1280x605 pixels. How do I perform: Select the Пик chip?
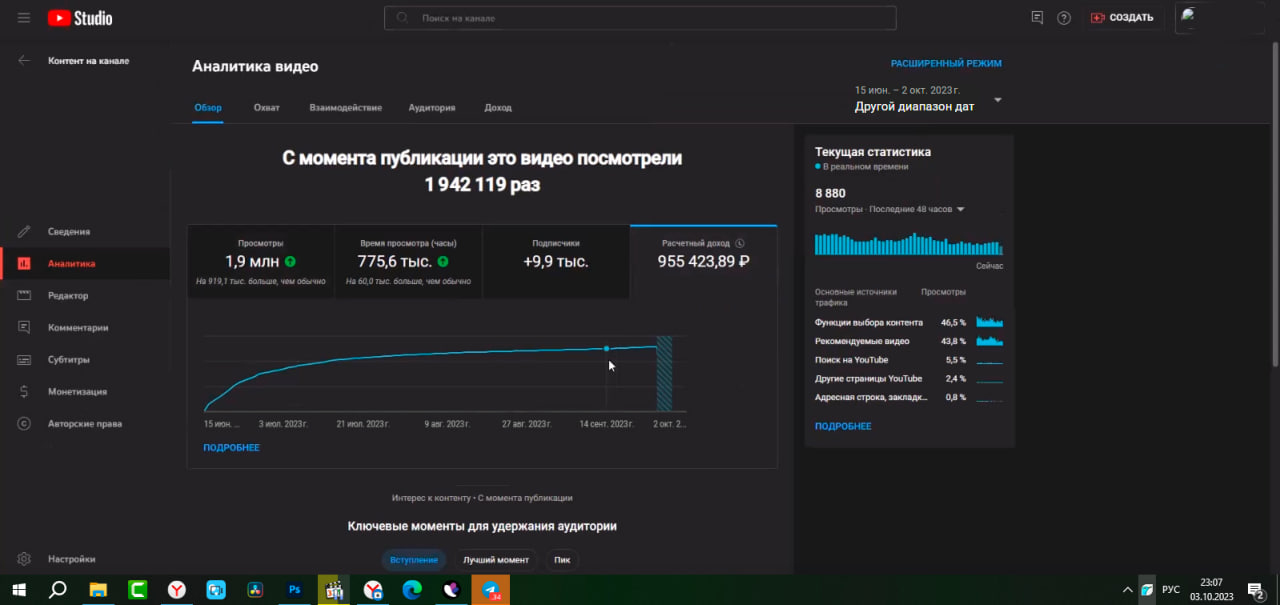click(x=562, y=560)
